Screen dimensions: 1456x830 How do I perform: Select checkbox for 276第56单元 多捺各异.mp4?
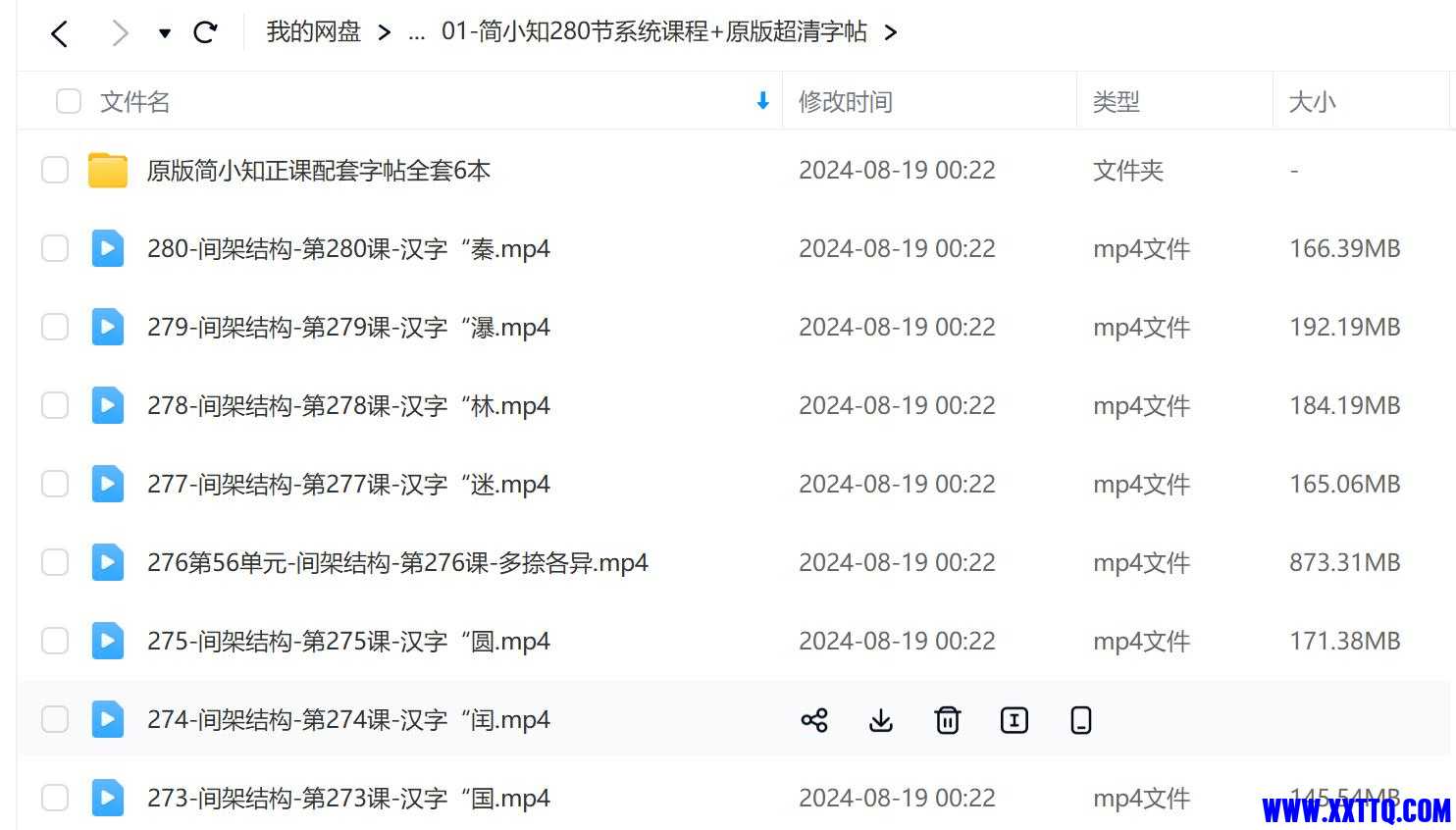(x=55, y=562)
